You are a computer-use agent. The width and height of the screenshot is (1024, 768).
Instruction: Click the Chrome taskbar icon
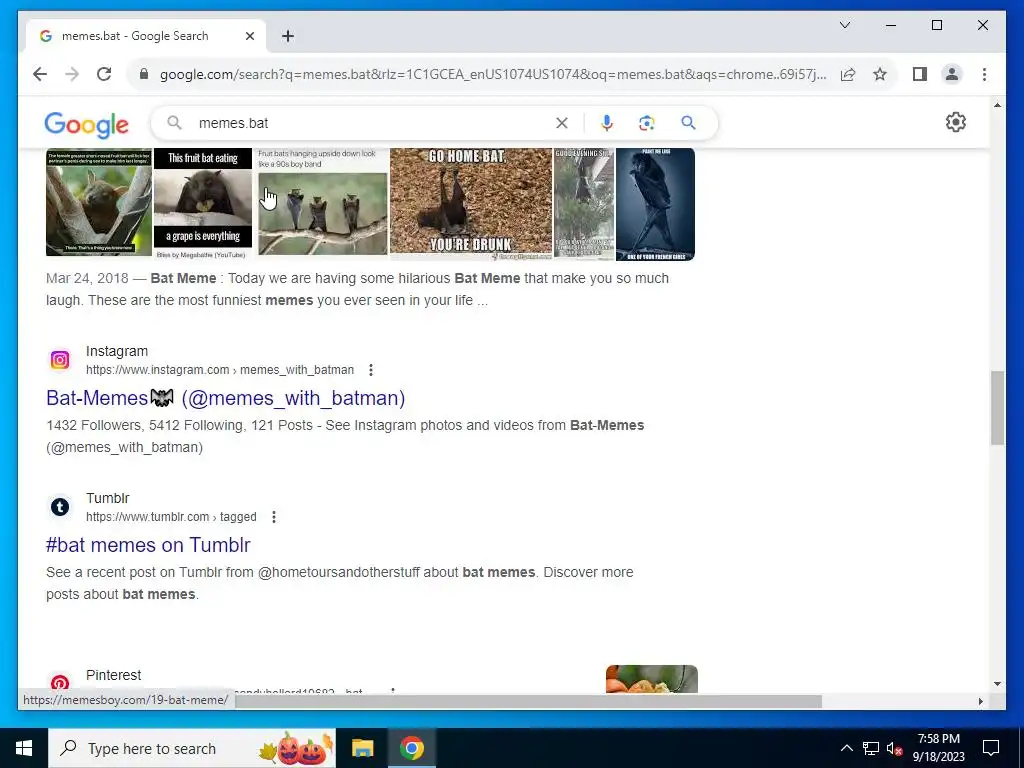(411, 748)
